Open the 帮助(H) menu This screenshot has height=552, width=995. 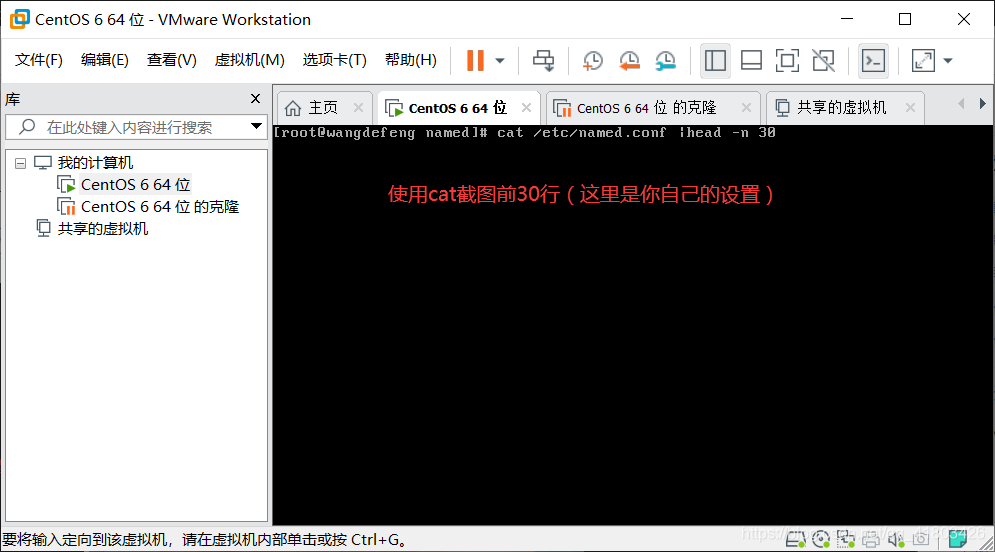tap(411, 60)
